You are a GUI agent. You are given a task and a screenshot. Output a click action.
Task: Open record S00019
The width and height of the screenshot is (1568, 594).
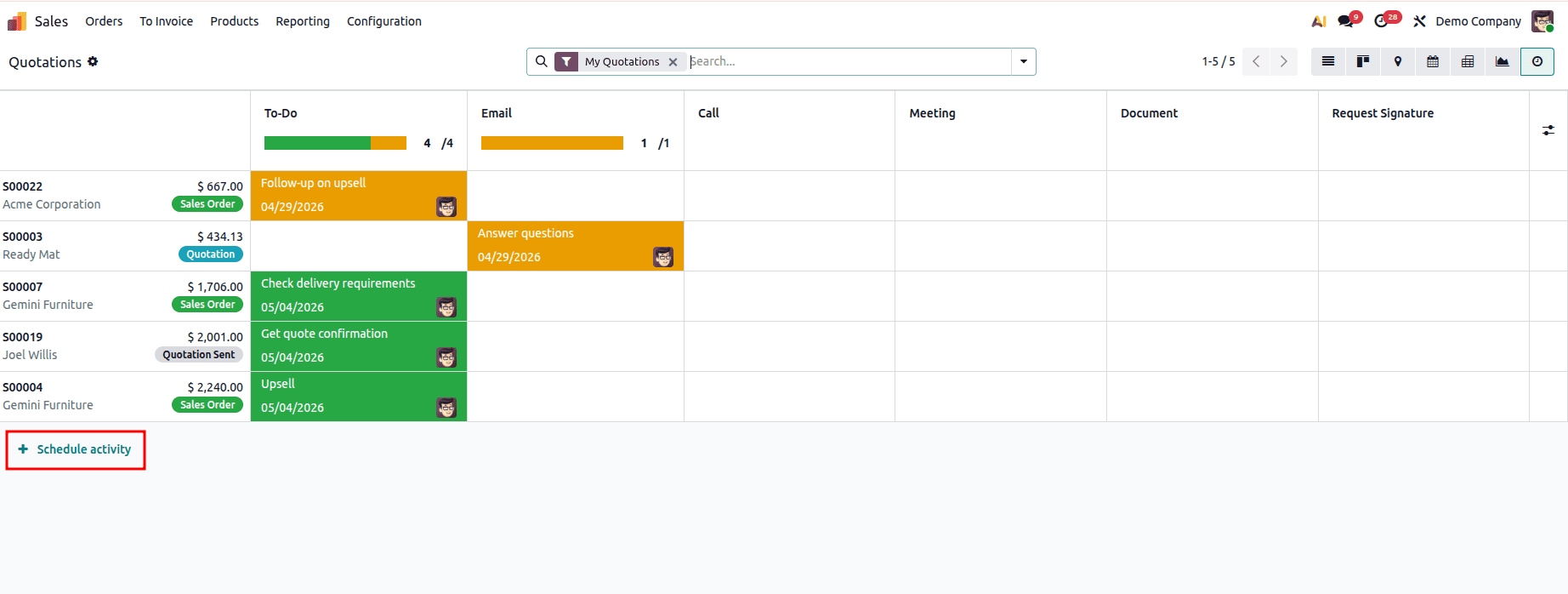[x=22, y=337]
